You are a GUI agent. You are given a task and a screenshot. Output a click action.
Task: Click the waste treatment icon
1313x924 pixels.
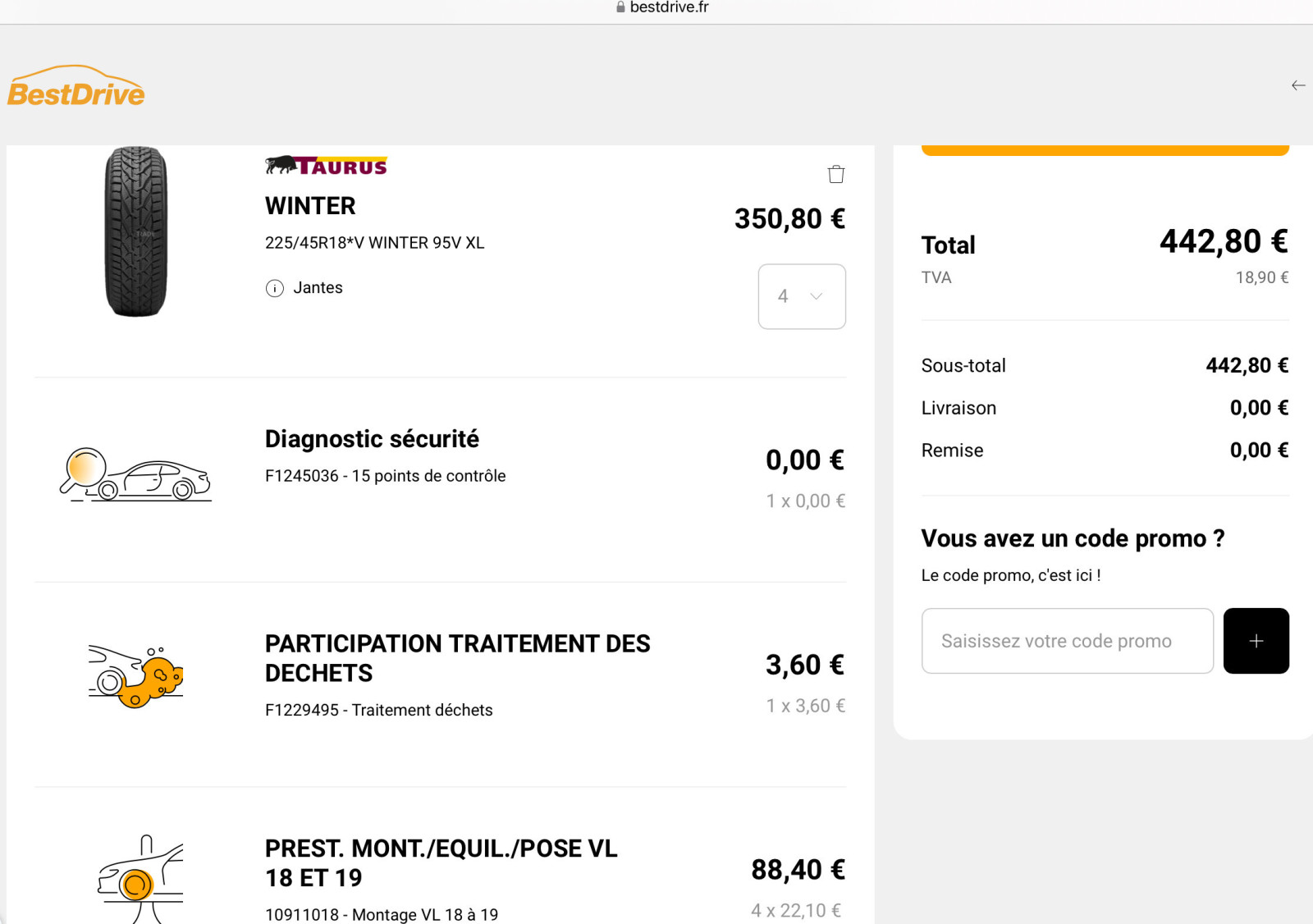135,676
